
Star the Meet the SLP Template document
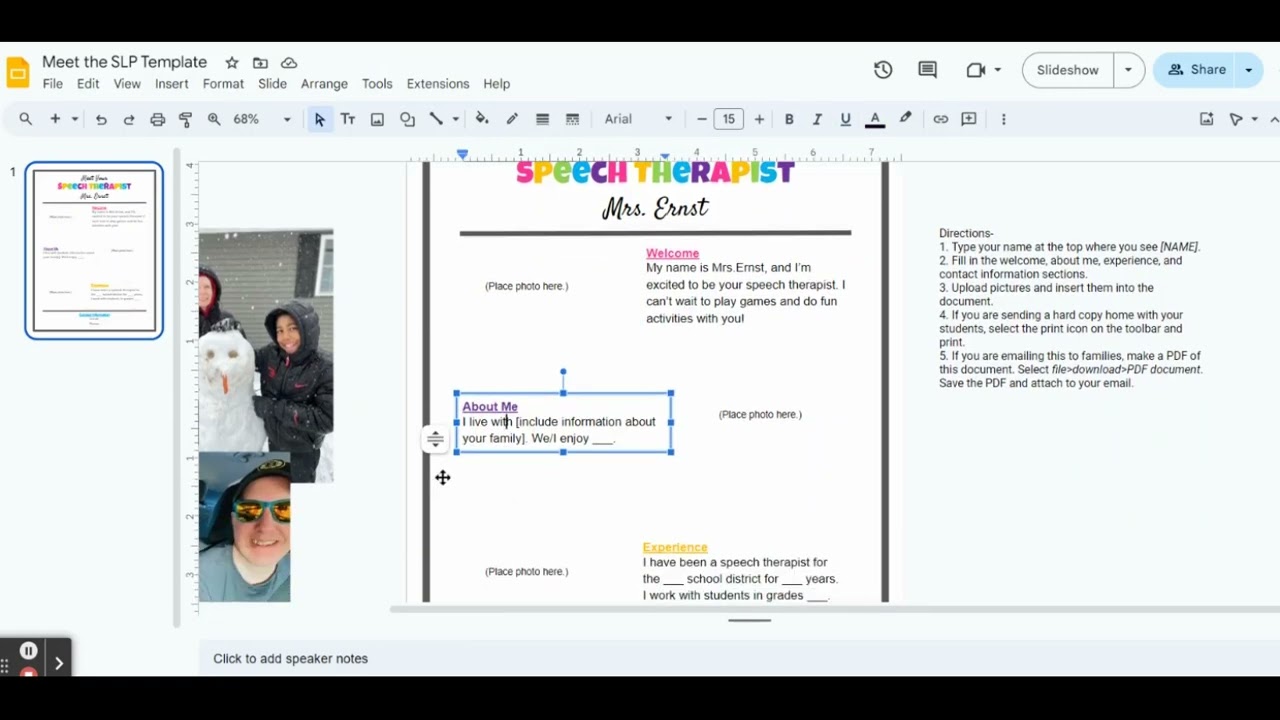point(232,62)
